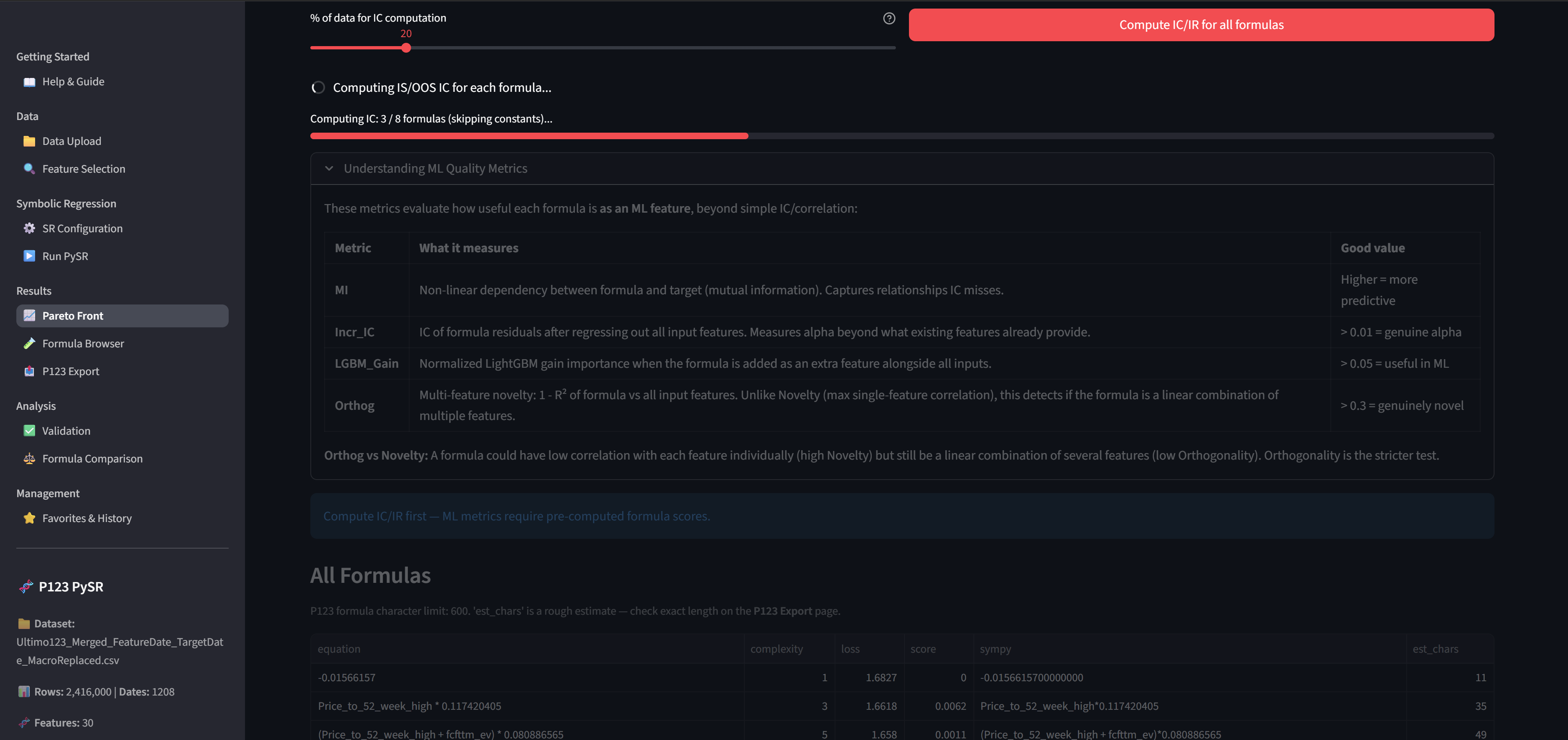Image resolution: width=1568 pixels, height=740 pixels.
Task: Click the Data Upload folder icon
Action: (x=29, y=141)
